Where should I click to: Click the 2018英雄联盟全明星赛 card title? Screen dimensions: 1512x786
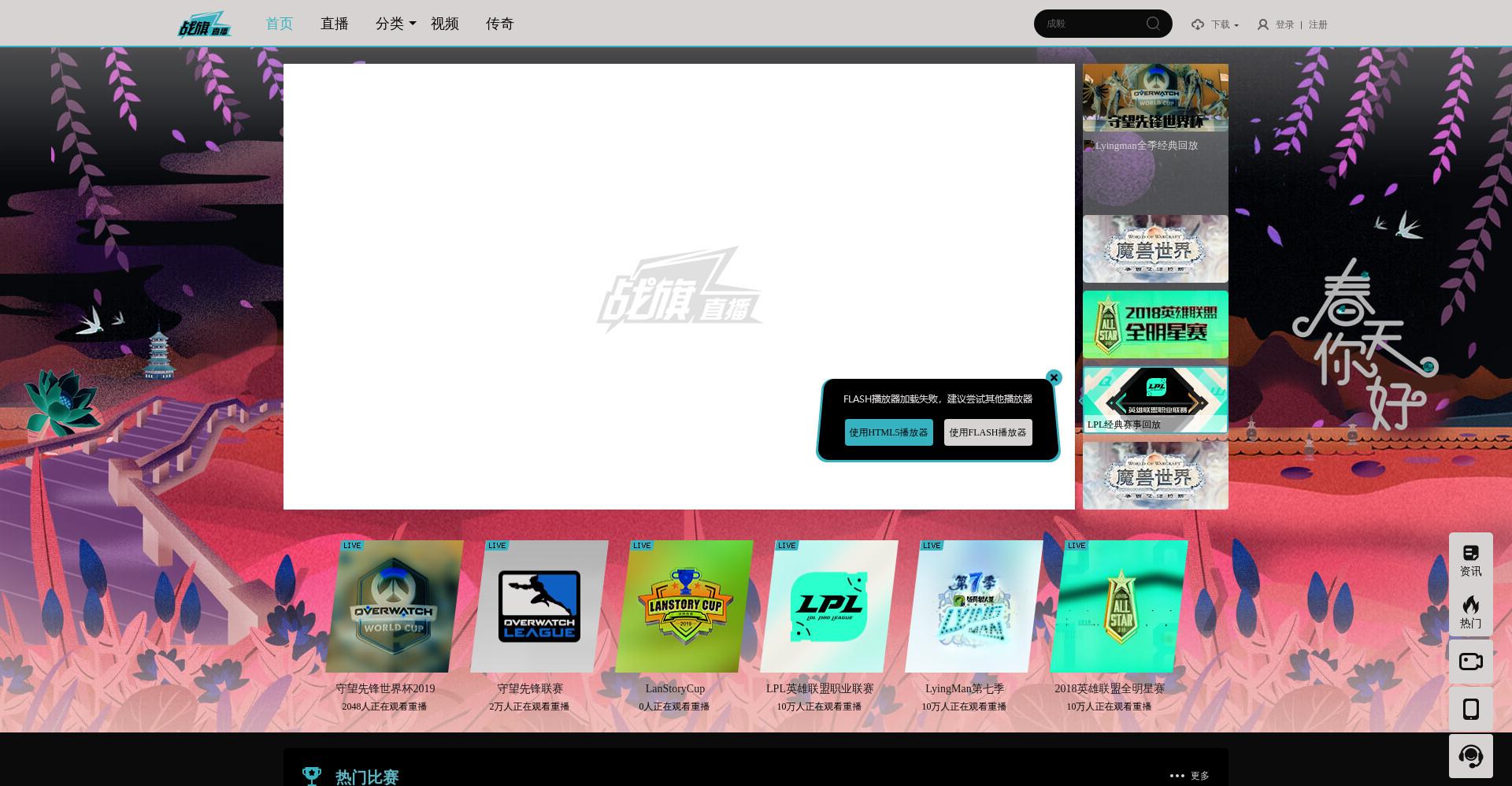point(1110,688)
